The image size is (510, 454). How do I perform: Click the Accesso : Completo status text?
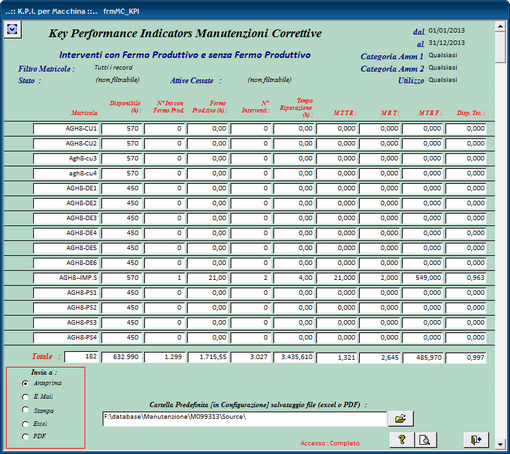click(330, 443)
